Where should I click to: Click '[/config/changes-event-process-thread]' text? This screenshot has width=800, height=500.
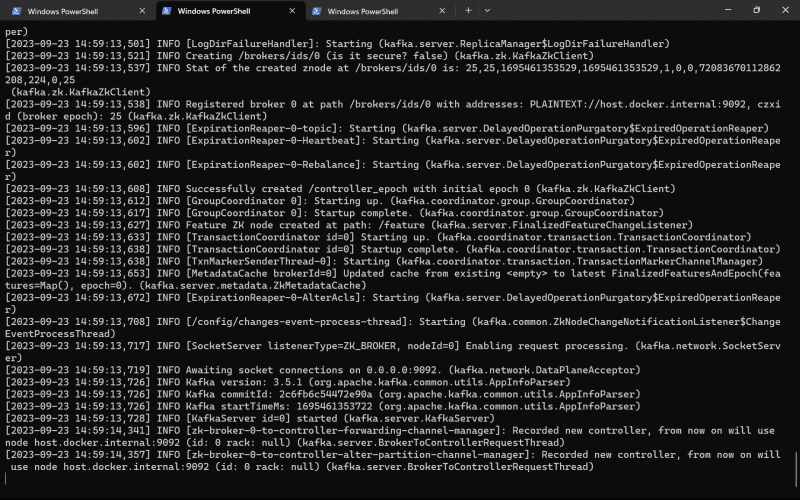pyautogui.click(x=296, y=322)
